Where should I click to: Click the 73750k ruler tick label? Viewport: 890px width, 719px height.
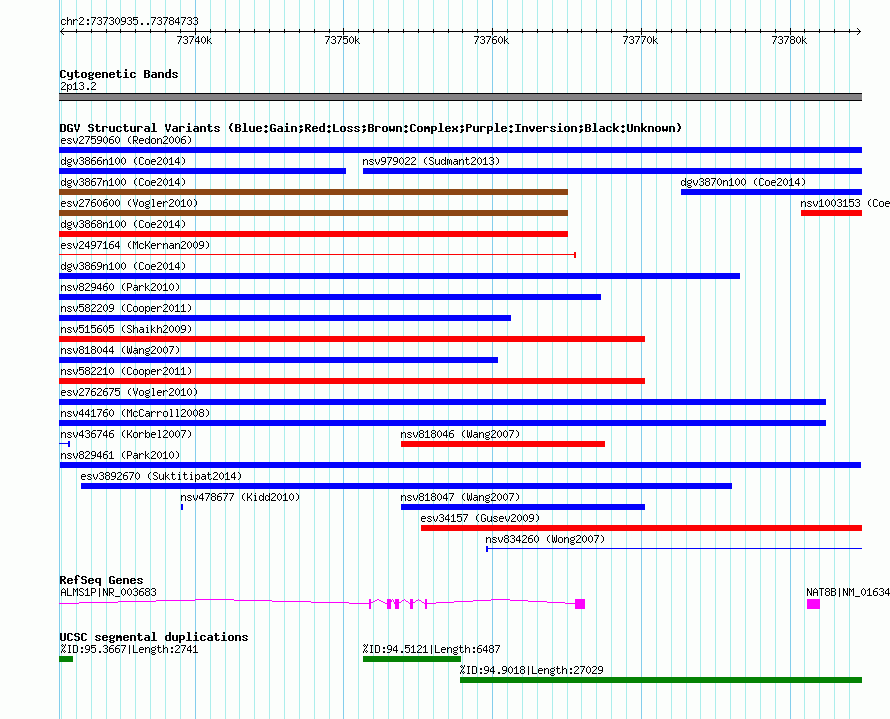(342, 40)
